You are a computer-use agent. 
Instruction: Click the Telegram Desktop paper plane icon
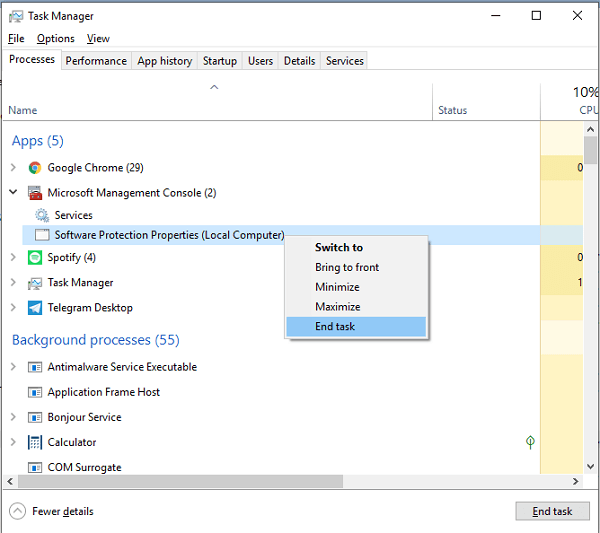point(35,308)
